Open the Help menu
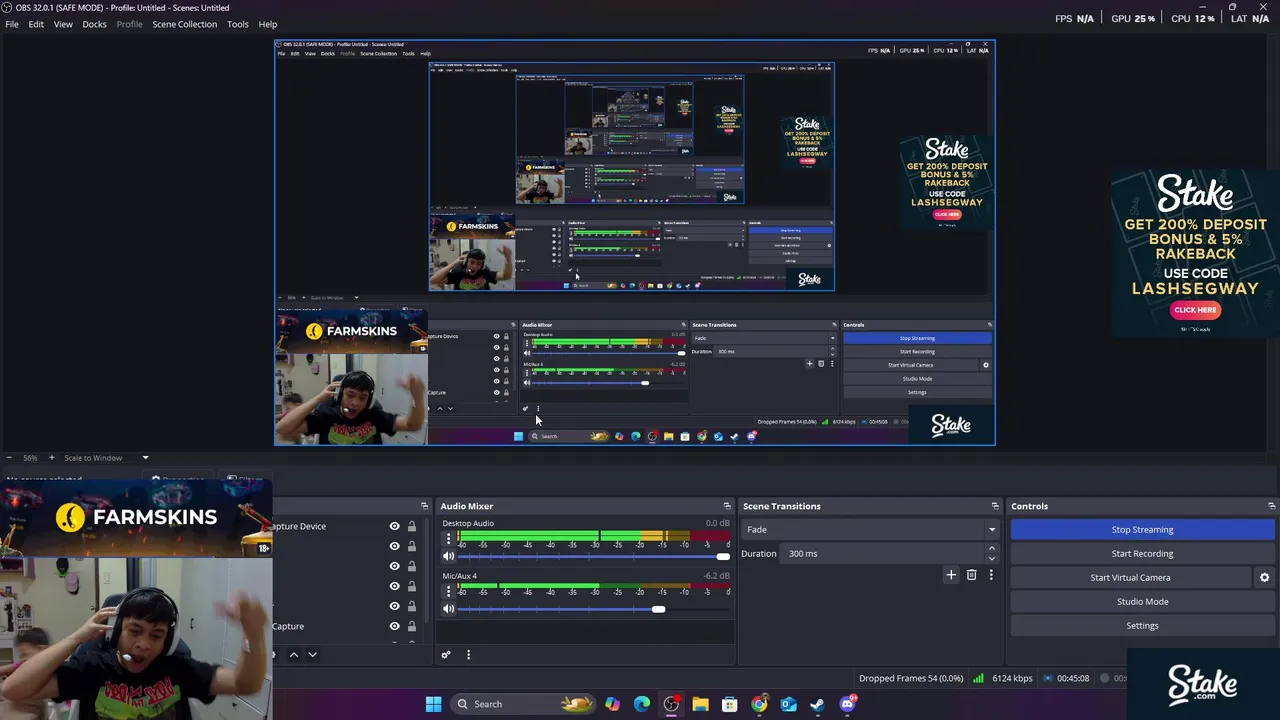The height and width of the screenshot is (720, 1280). [x=268, y=24]
